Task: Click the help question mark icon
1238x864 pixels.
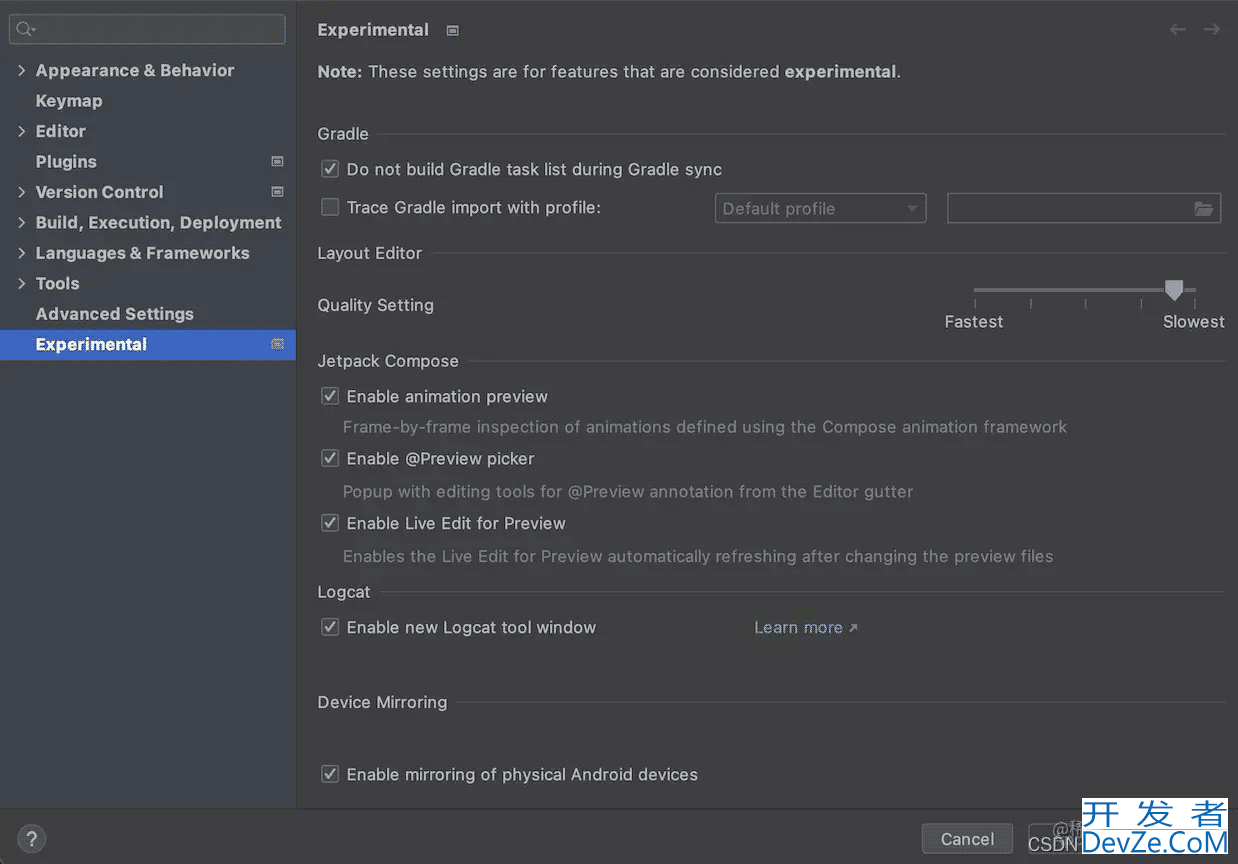Action: click(x=31, y=839)
